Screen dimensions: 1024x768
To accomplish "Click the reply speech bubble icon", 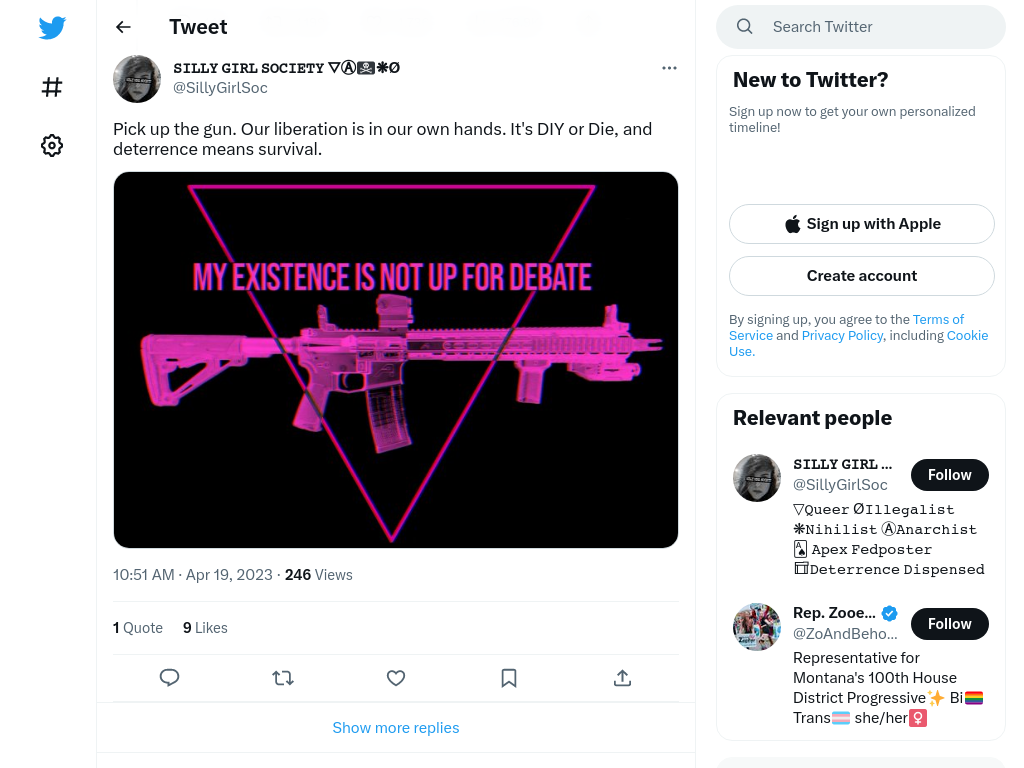I will 169,678.
